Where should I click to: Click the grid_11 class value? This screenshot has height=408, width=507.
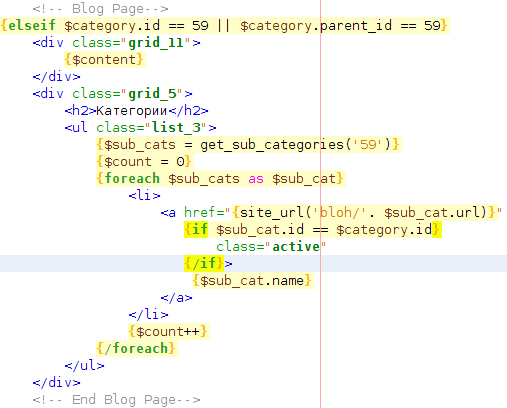[x=156, y=43]
